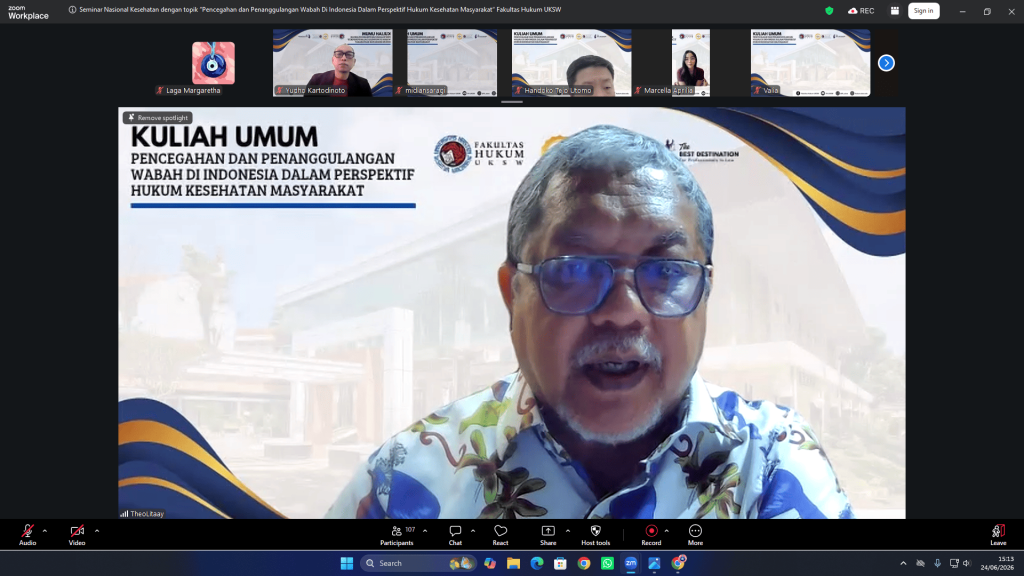This screenshot has width=1024, height=576.
Task: Unmute with the Audio microphone icon
Action: point(27,531)
